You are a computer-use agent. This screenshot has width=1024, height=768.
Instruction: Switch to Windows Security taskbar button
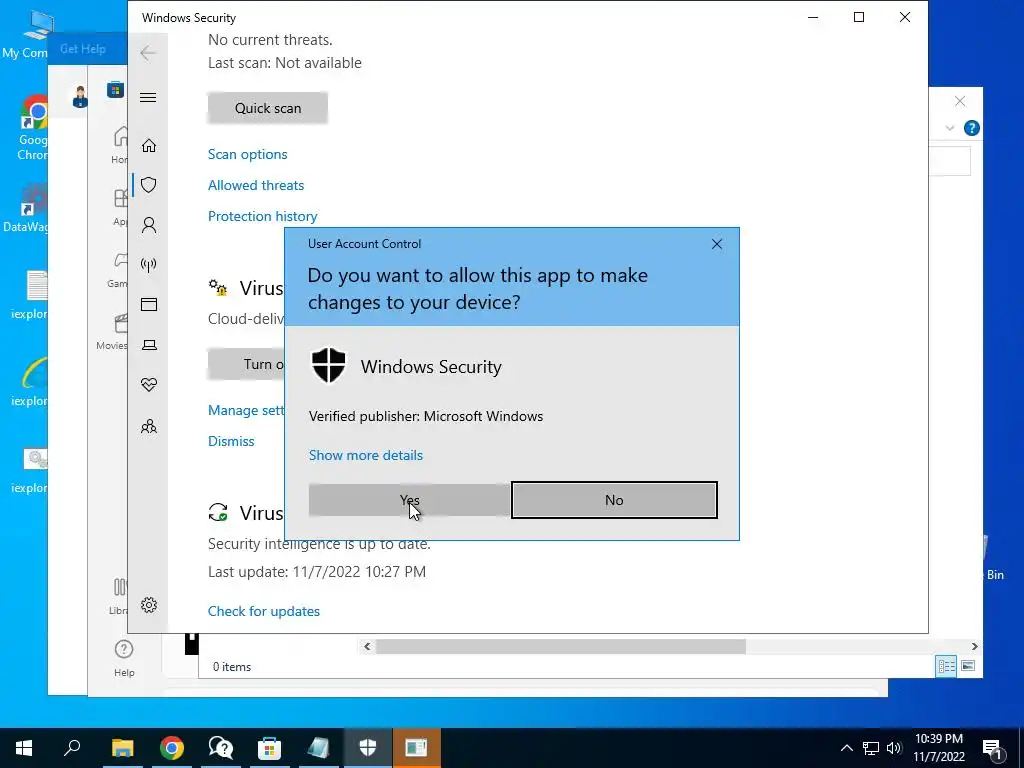click(x=368, y=748)
